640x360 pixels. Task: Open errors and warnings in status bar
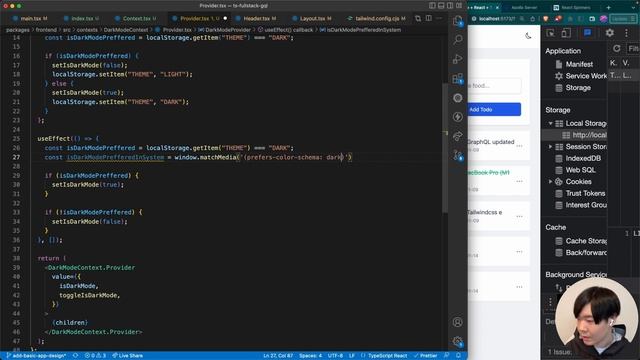tap(95, 356)
